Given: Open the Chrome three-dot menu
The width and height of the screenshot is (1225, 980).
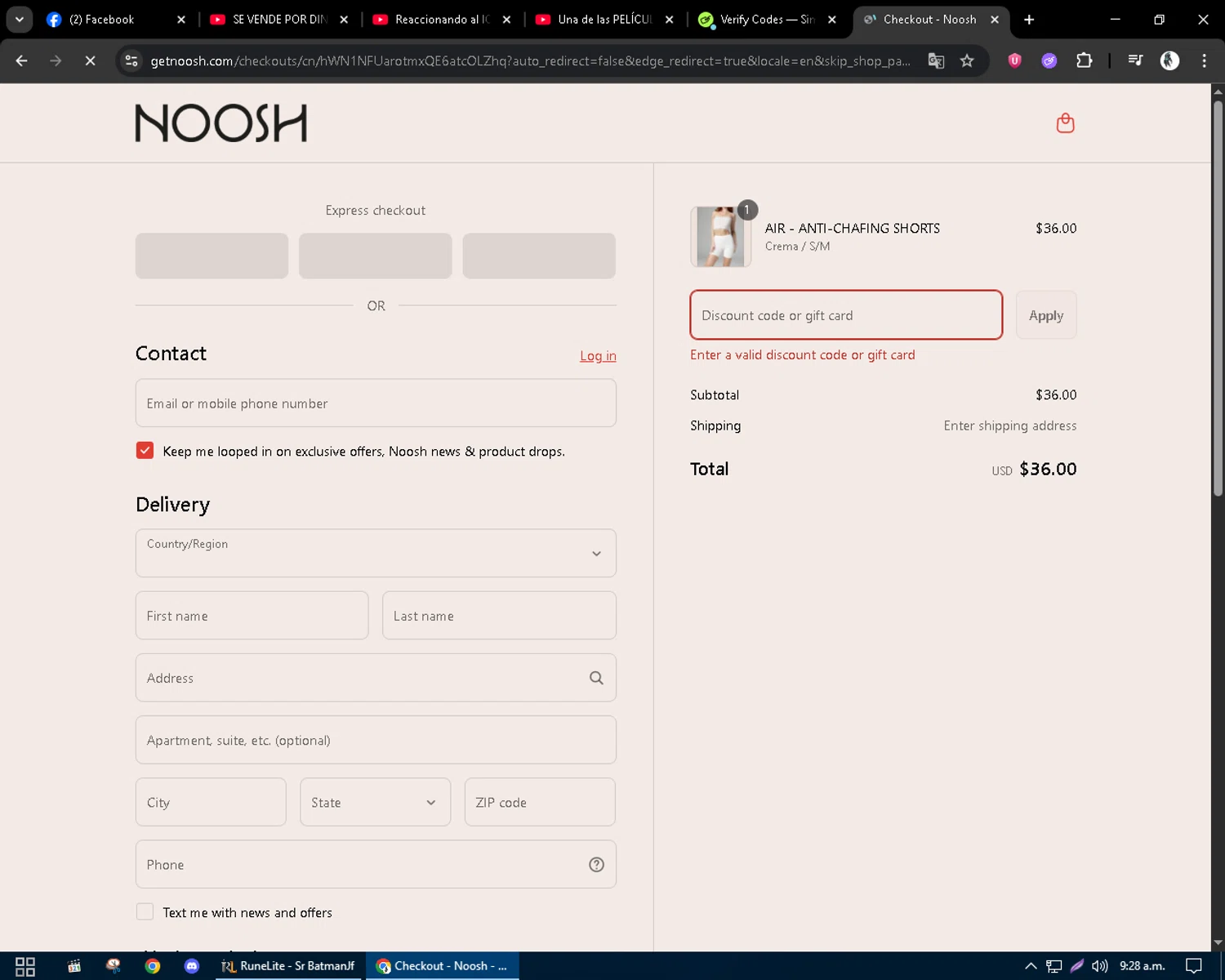Looking at the screenshot, I should (1204, 60).
